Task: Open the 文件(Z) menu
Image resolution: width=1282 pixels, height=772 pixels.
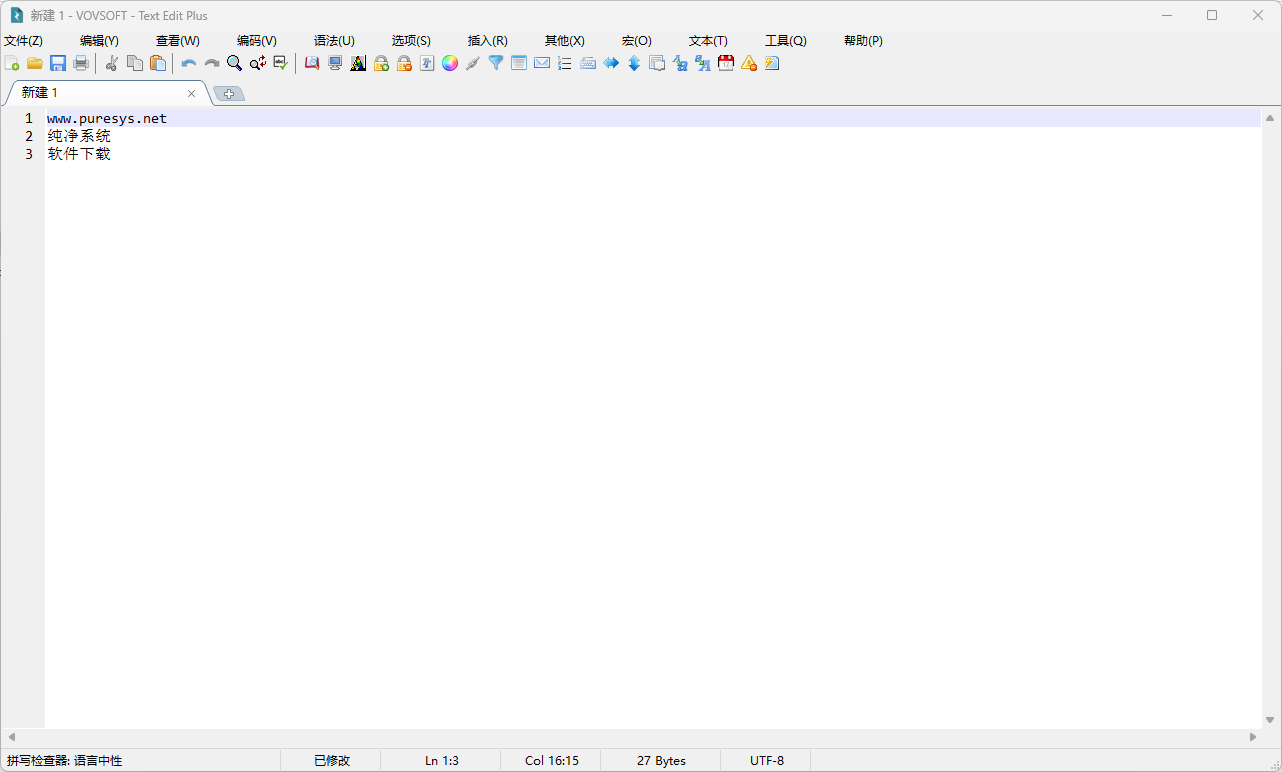Action: (23, 40)
